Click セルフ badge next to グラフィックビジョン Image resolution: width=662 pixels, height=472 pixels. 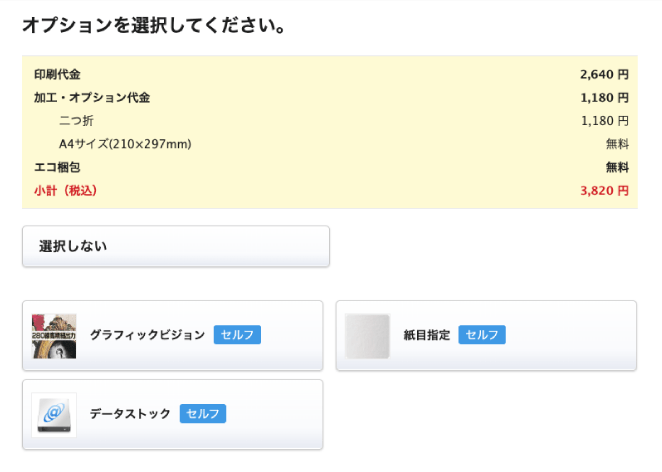click(x=237, y=335)
